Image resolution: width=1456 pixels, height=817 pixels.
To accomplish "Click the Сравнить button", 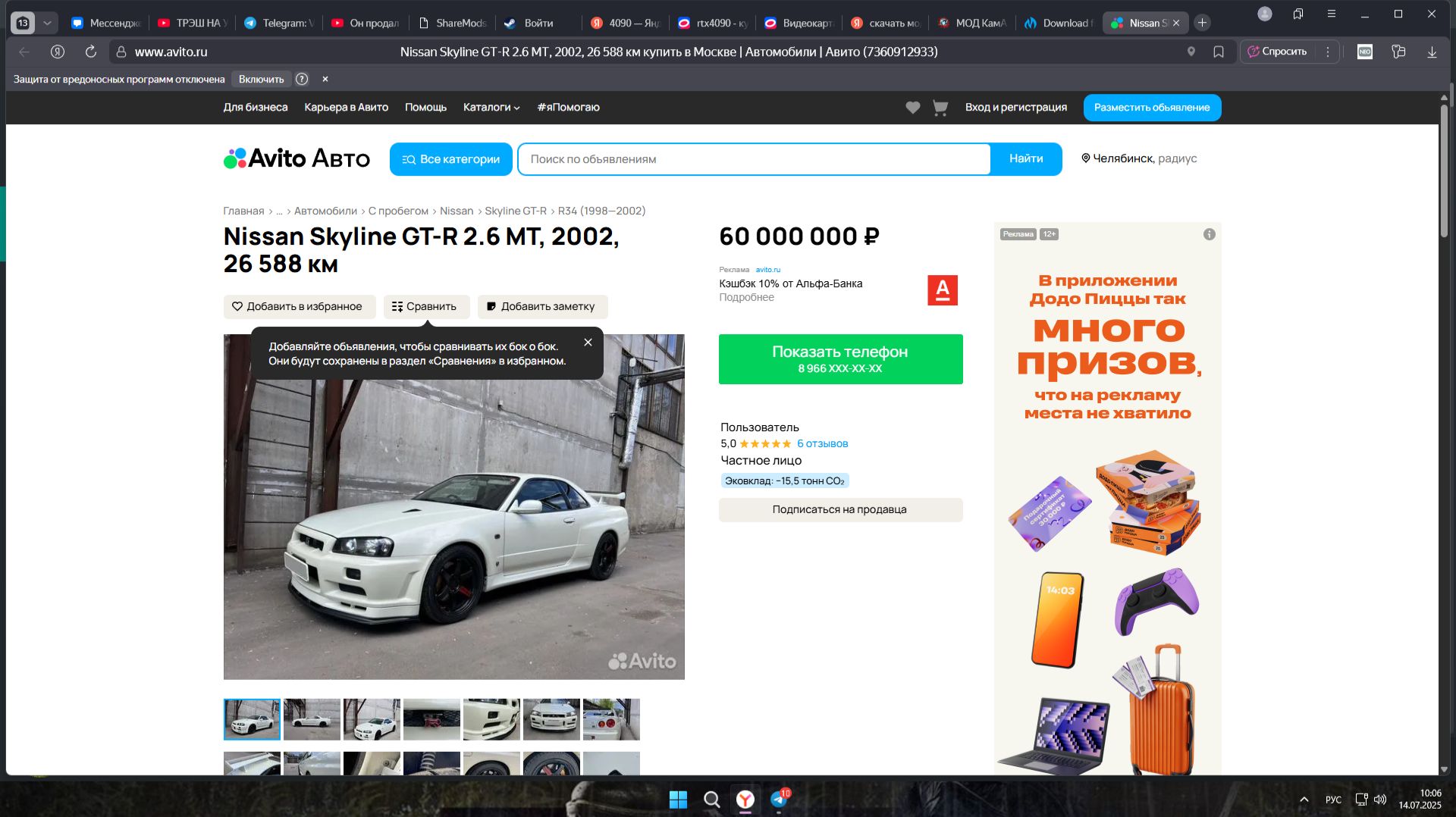I will click(x=426, y=307).
